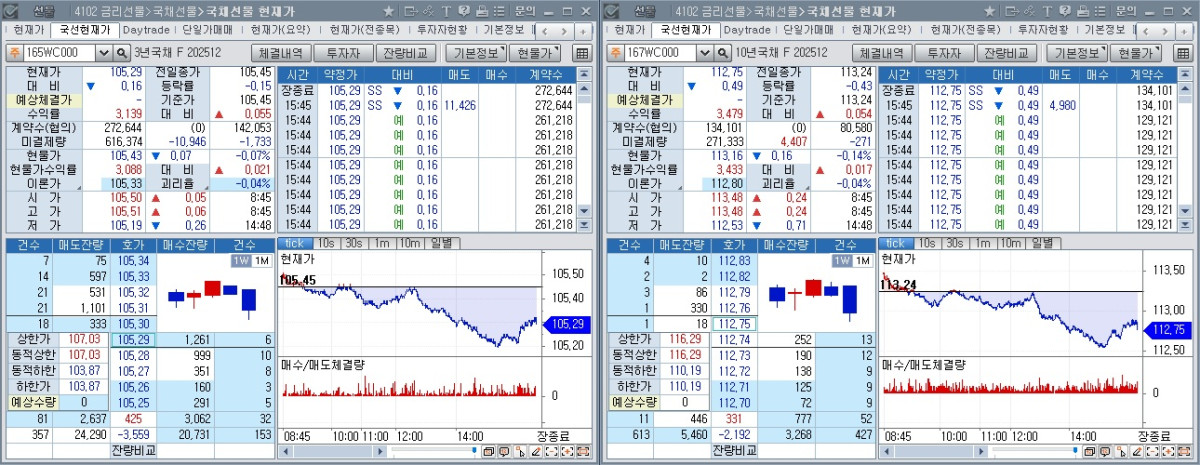Open help icon in left window title bar
1200x465 pixels.
pos(464,11)
